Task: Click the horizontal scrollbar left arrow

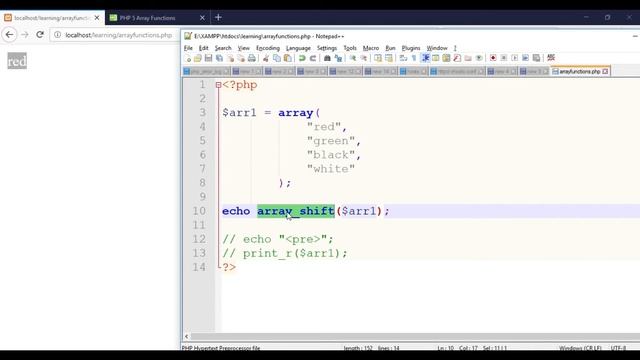Action: pos(187,337)
